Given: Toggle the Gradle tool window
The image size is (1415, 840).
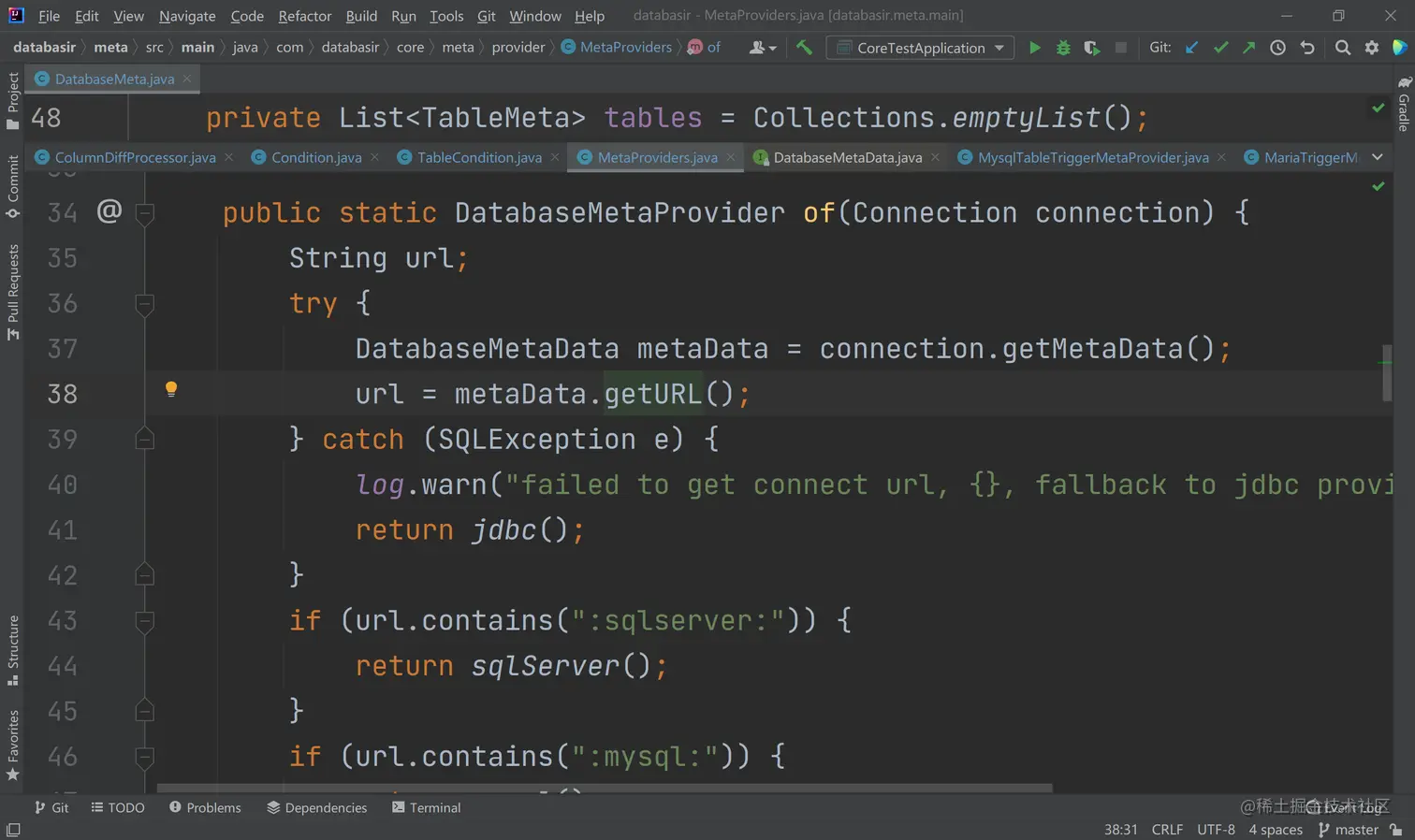Looking at the screenshot, I should (1404, 103).
